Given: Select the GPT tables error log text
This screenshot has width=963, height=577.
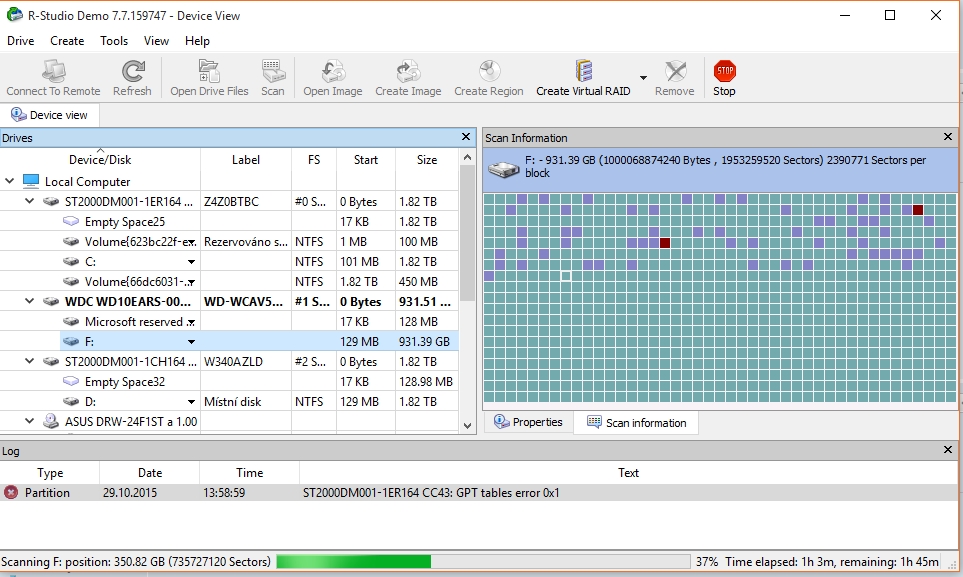Looking at the screenshot, I should [431, 493].
